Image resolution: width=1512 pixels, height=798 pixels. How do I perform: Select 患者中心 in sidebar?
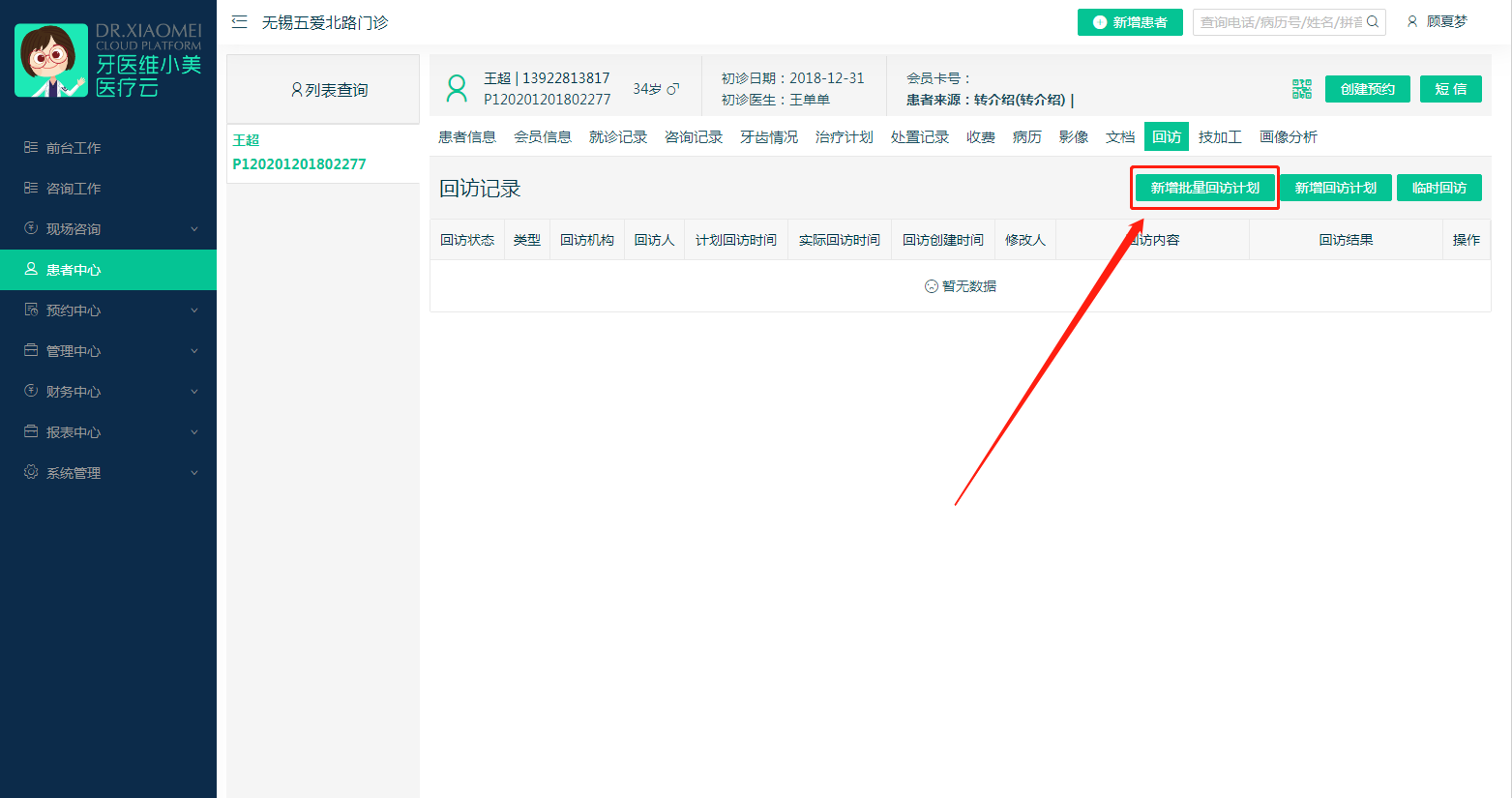[74, 270]
